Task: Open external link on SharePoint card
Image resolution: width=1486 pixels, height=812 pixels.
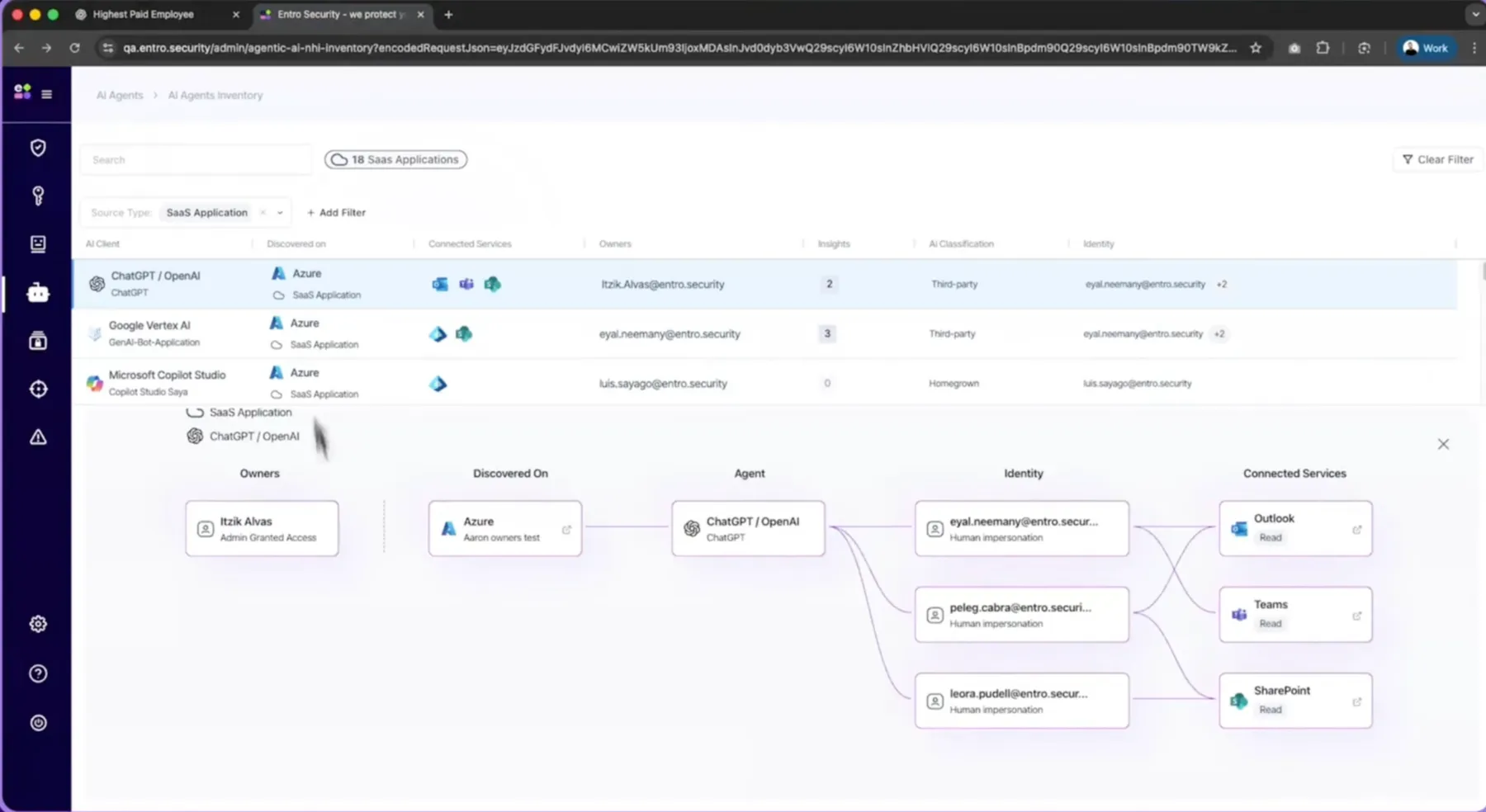Action: point(1356,702)
